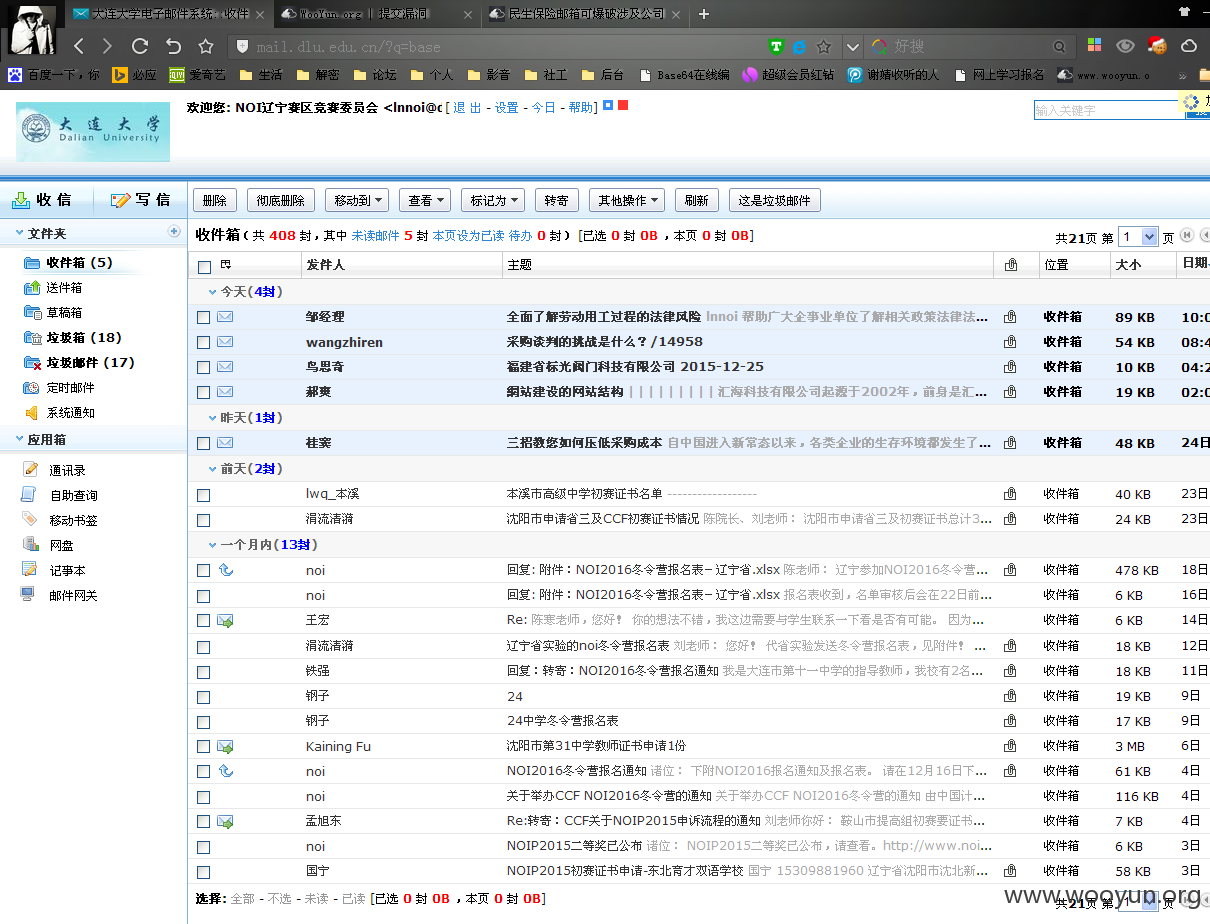
Task: Collapse the 今天(4封) group
Action: click(x=212, y=292)
